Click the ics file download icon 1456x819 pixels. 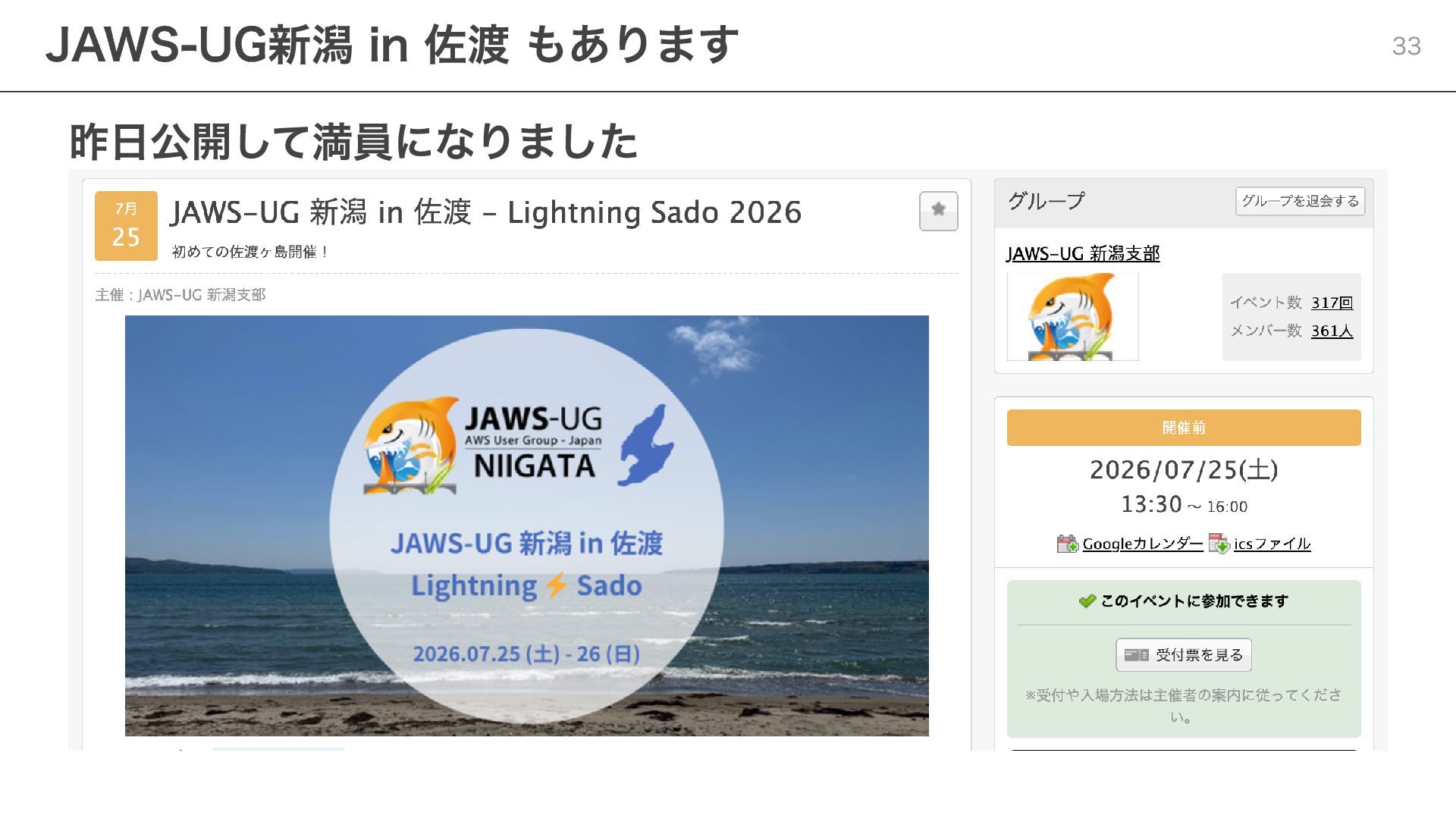point(1219,544)
